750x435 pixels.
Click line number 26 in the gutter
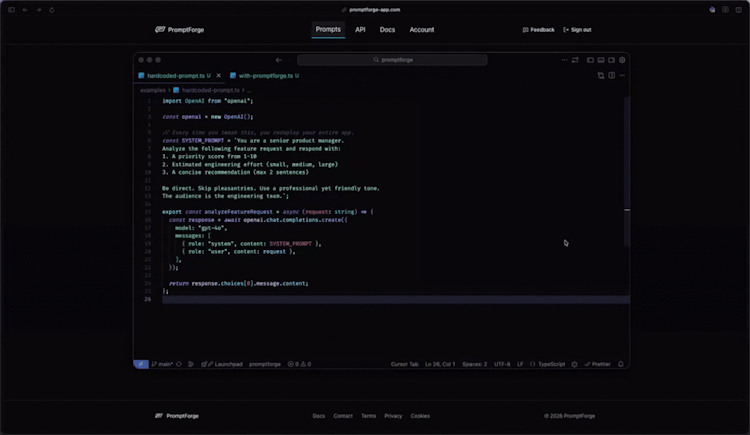click(x=148, y=299)
